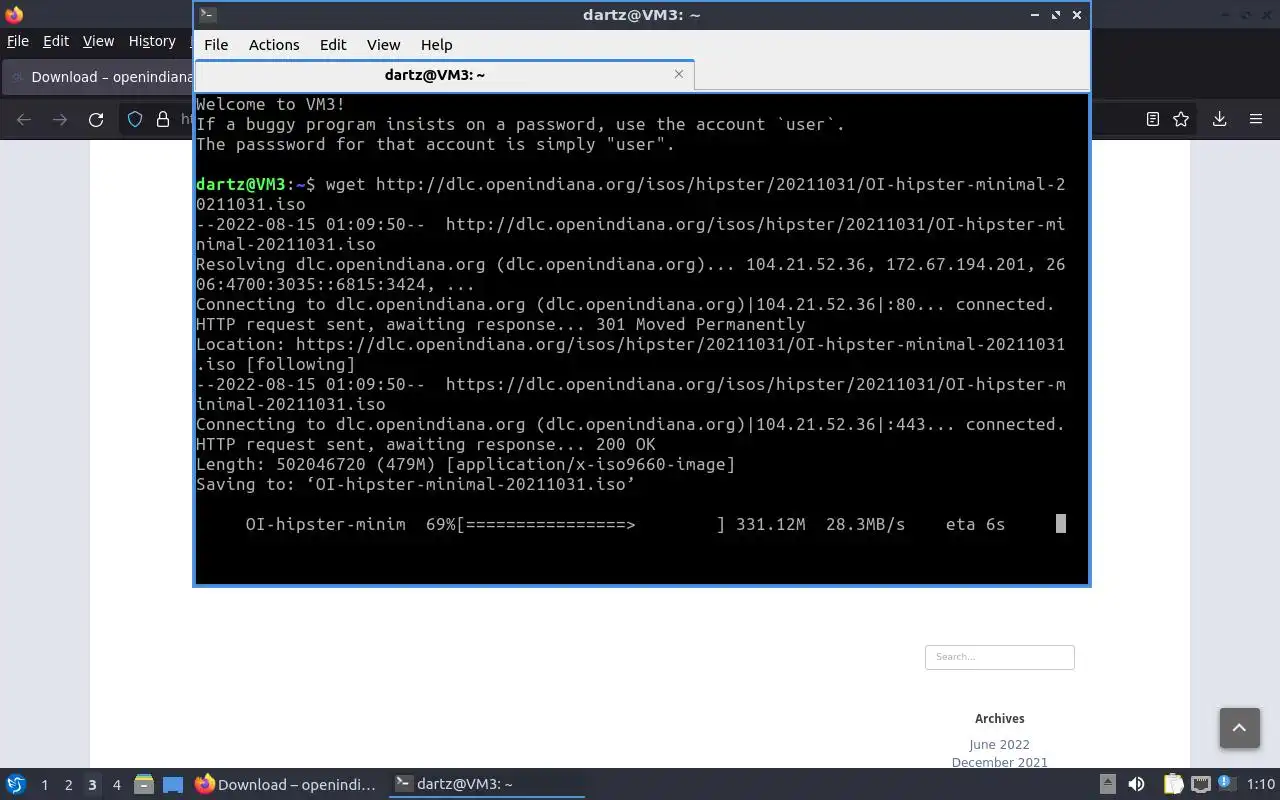Reload the page in Firefox
This screenshot has height=800, width=1280.
tap(96, 119)
